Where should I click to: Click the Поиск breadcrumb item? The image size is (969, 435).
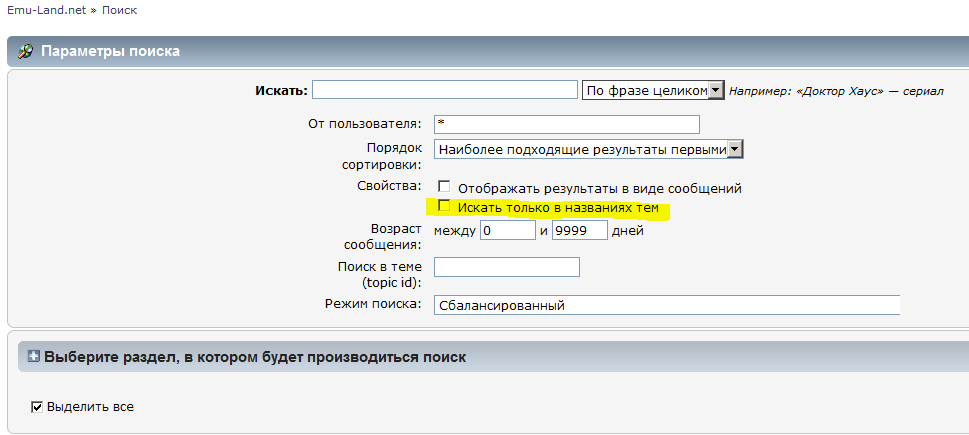(x=119, y=10)
